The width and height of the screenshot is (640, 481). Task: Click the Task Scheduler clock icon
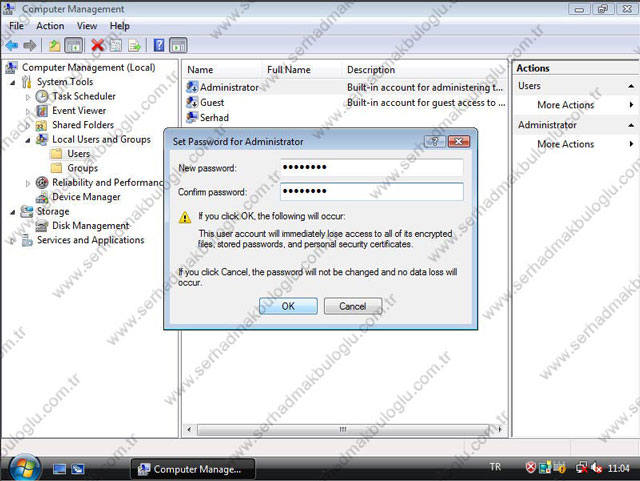[x=42, y=96]
